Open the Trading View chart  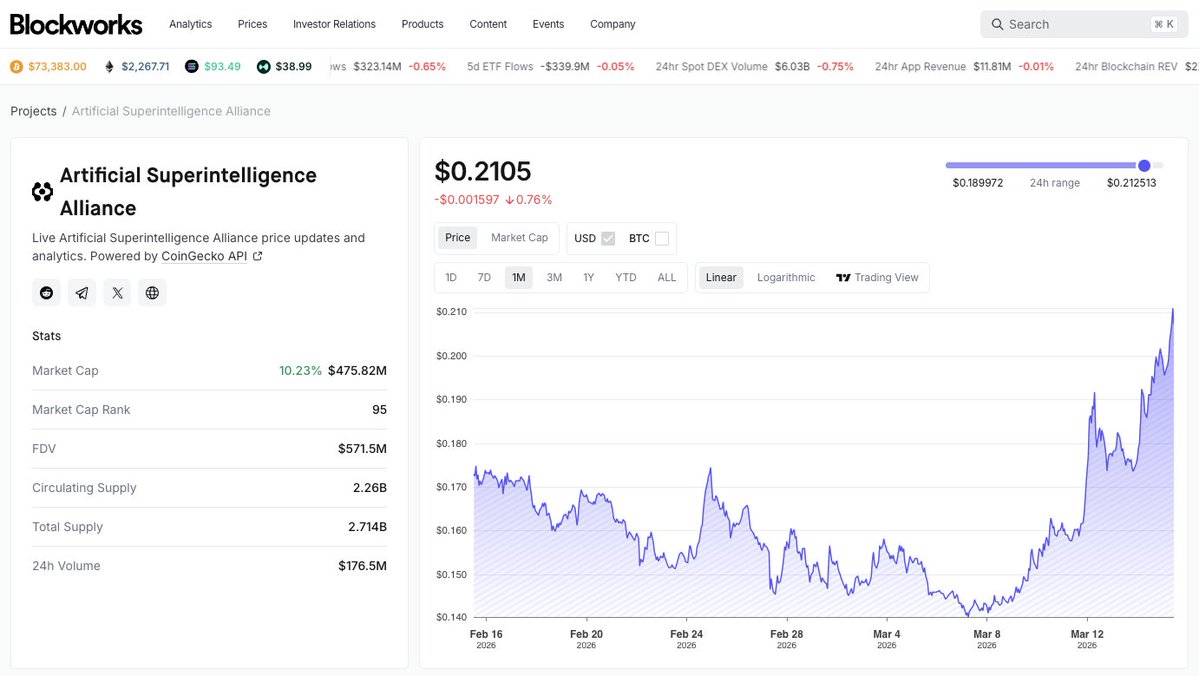[877, 278]
